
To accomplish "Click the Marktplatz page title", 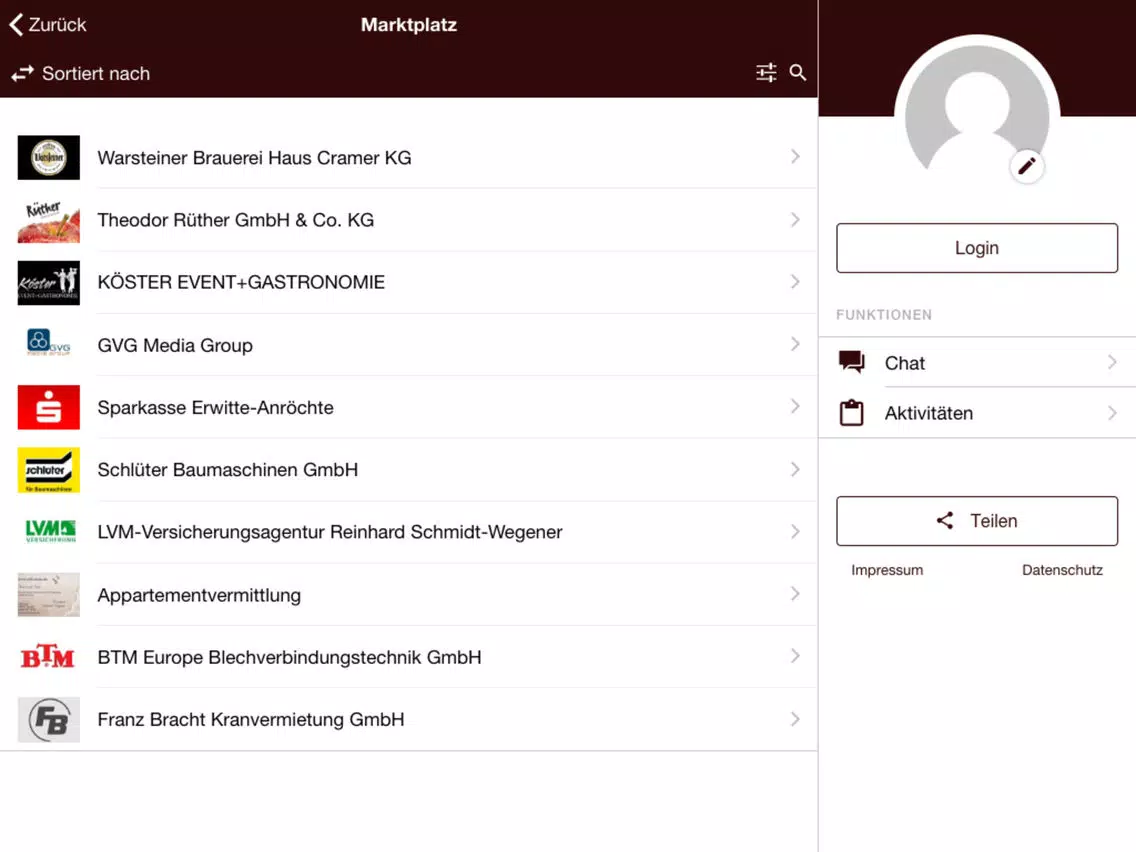I will coord(409,25).
